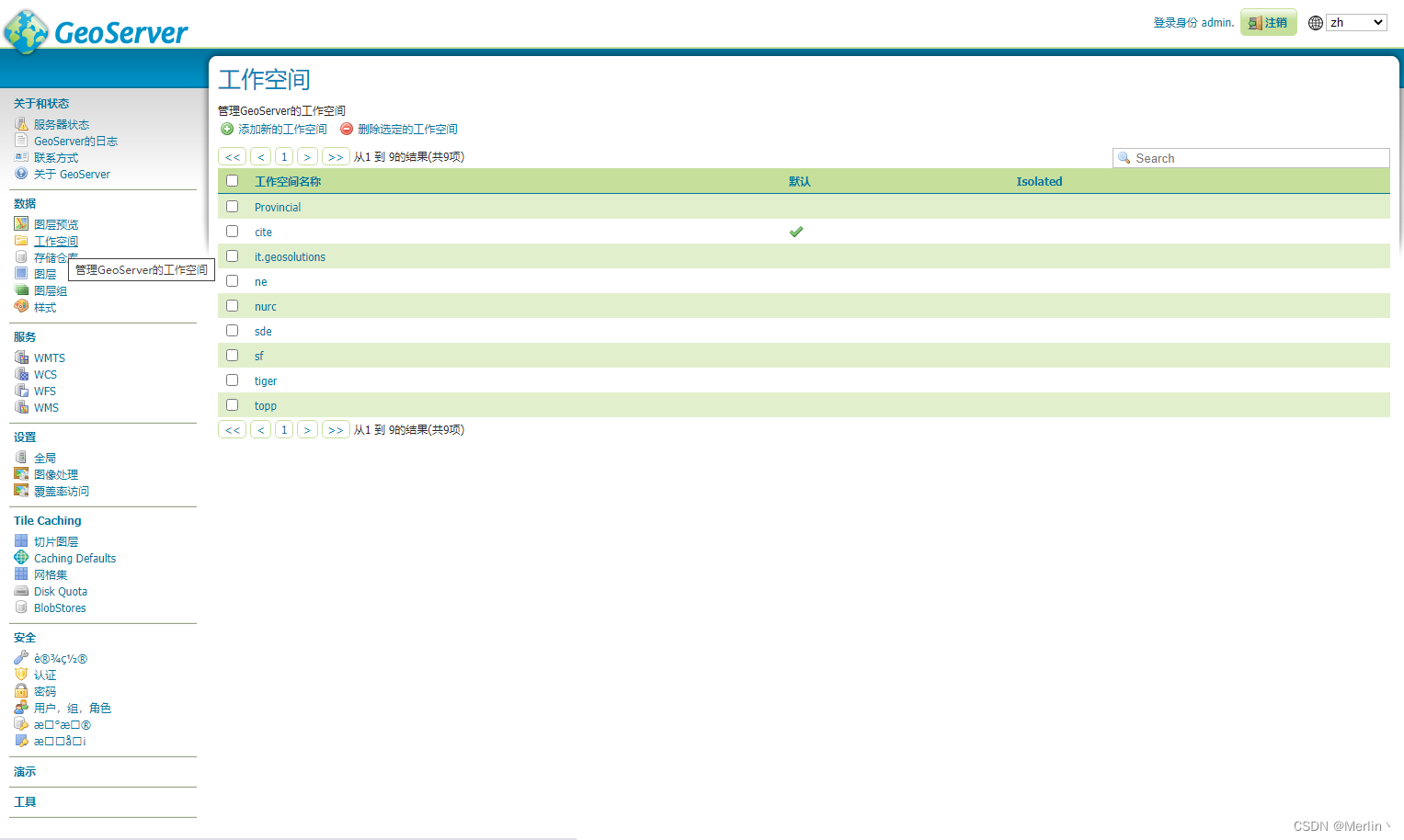Image resolution: width=1404 pixels, height=840 pixels.
Task: Click 添加新的工作空间 link
Action: coord(282,130)
